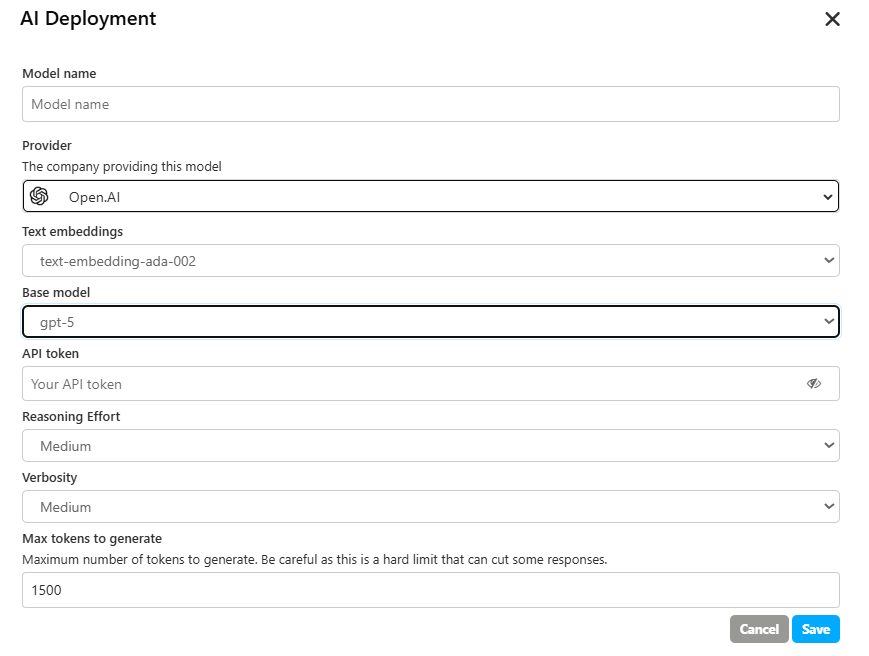Open the Verbosity dropdown

click(x=431, y=506)
